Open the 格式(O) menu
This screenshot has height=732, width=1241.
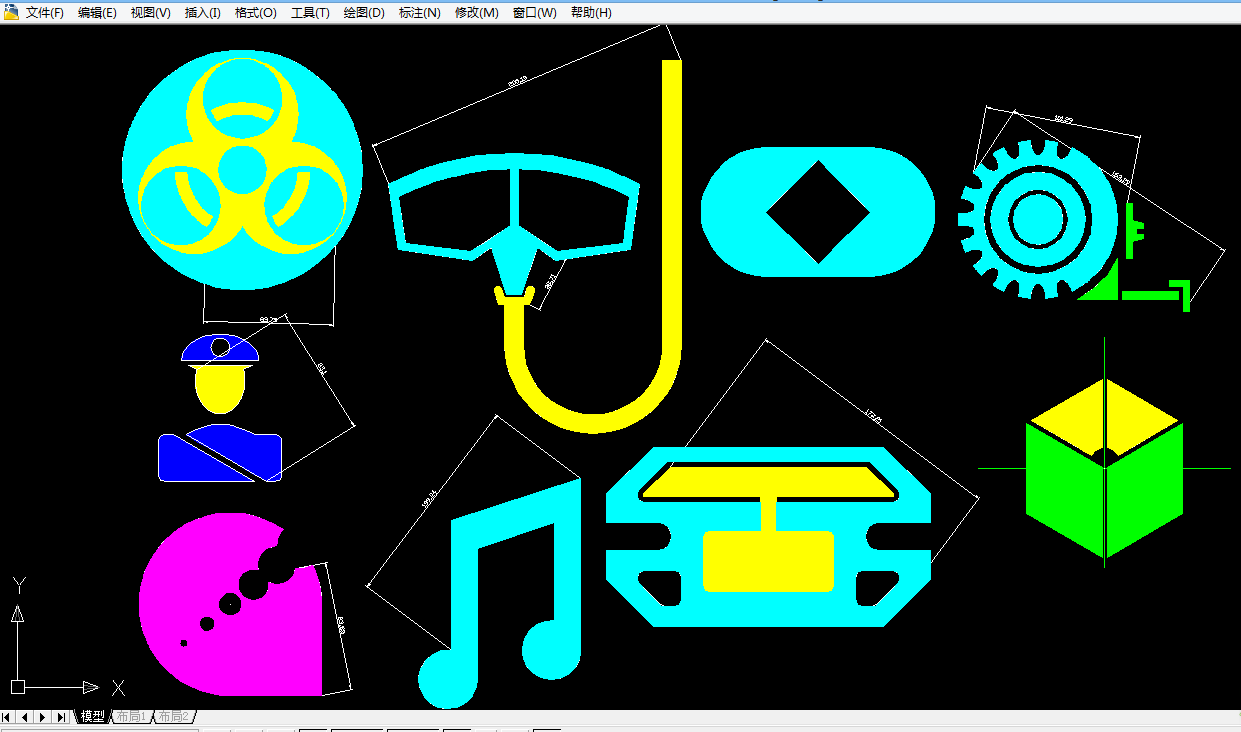pos(255,13)
